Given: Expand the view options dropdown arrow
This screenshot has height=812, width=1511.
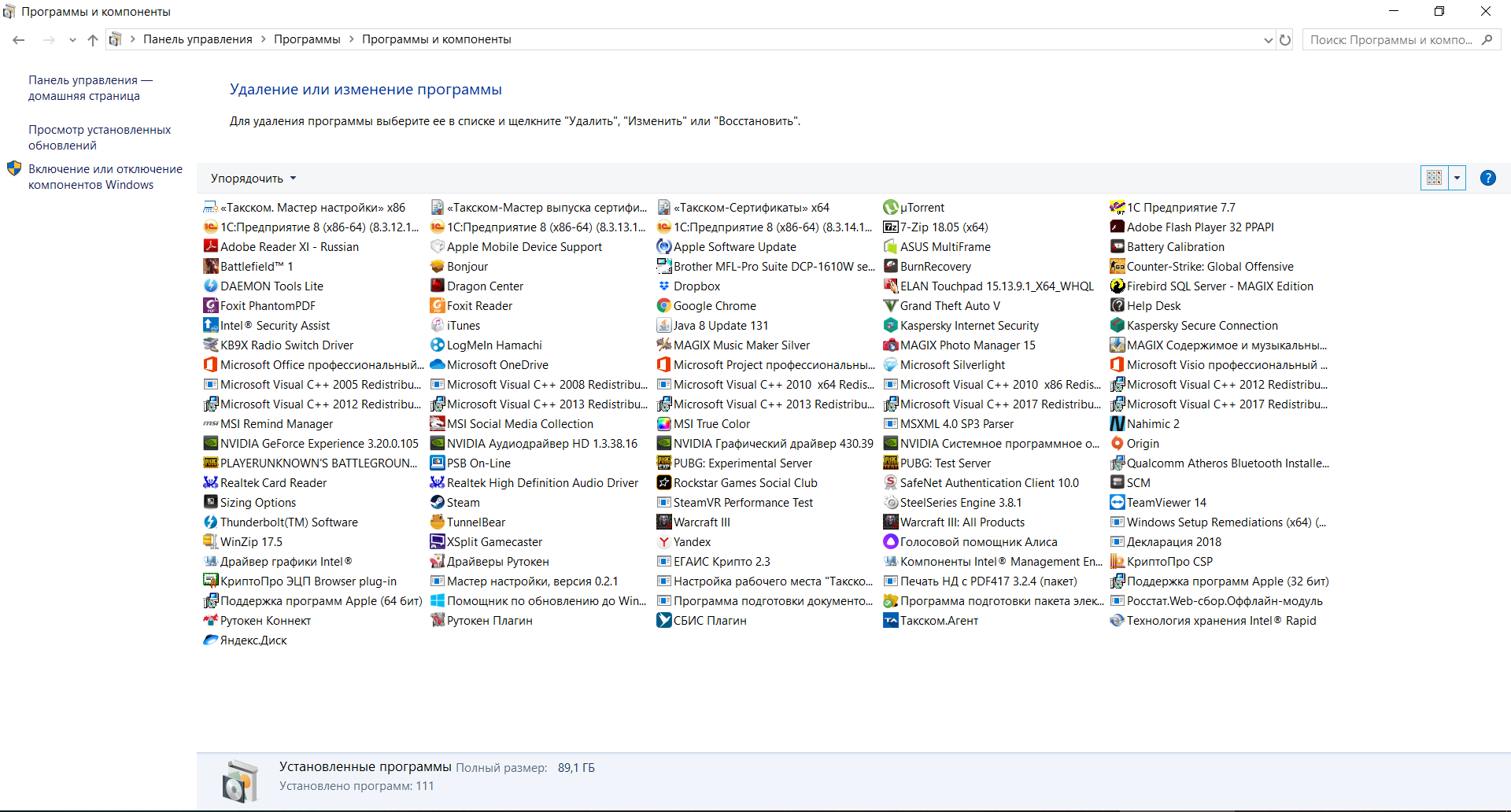Looking at the screenshot, I should coord(1457,178).
